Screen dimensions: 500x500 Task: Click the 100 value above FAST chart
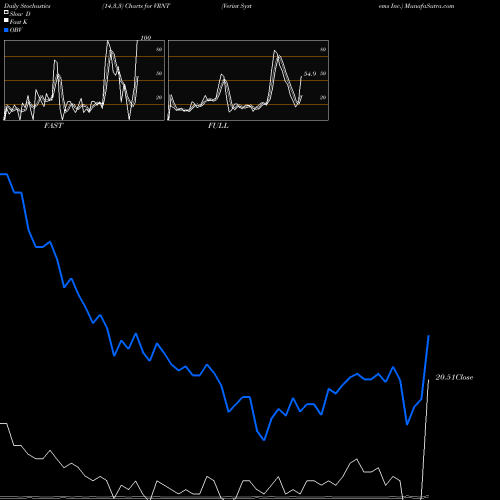coord(146,38)
